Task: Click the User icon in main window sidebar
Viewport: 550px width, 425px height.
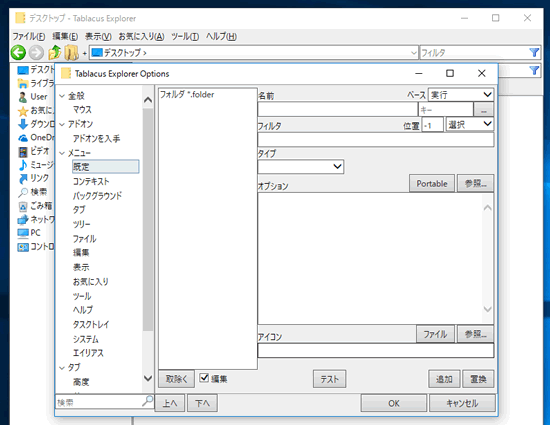Action: click(x=22, y=97)
